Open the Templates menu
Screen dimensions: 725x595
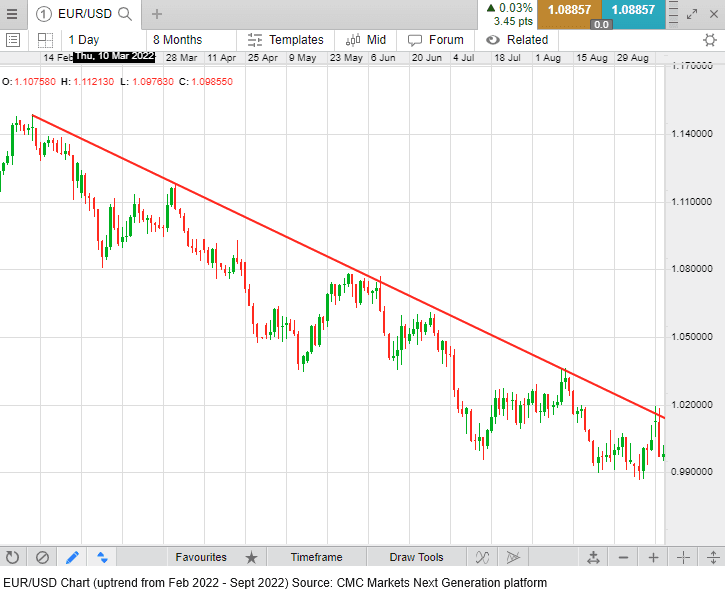[286, 40]
